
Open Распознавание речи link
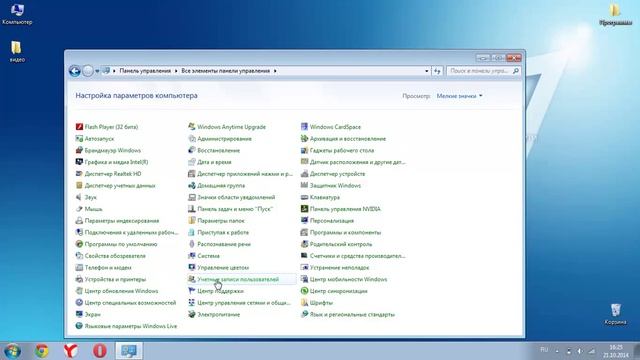pyautogui.click(x=224, y=244)
